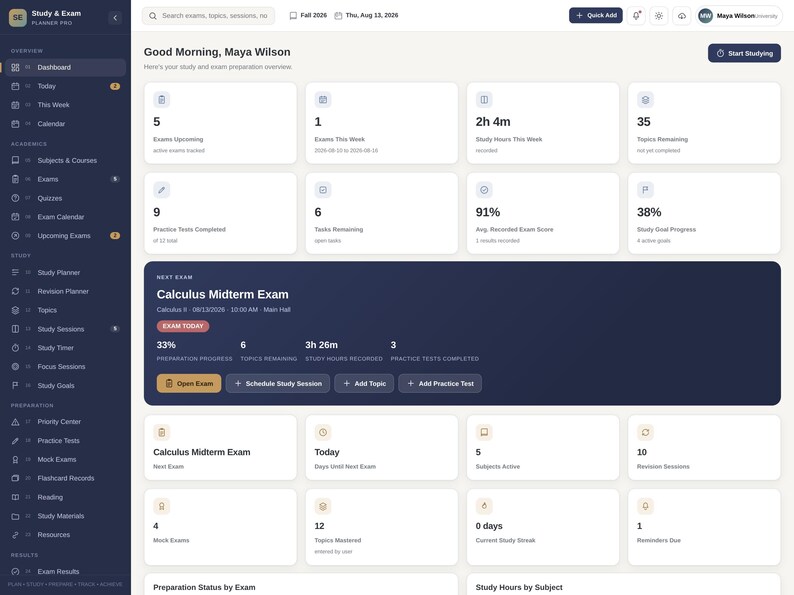Screen dimensions: 794x595
Task: Open Calendar sidebar item
Action: coord(66,124)
